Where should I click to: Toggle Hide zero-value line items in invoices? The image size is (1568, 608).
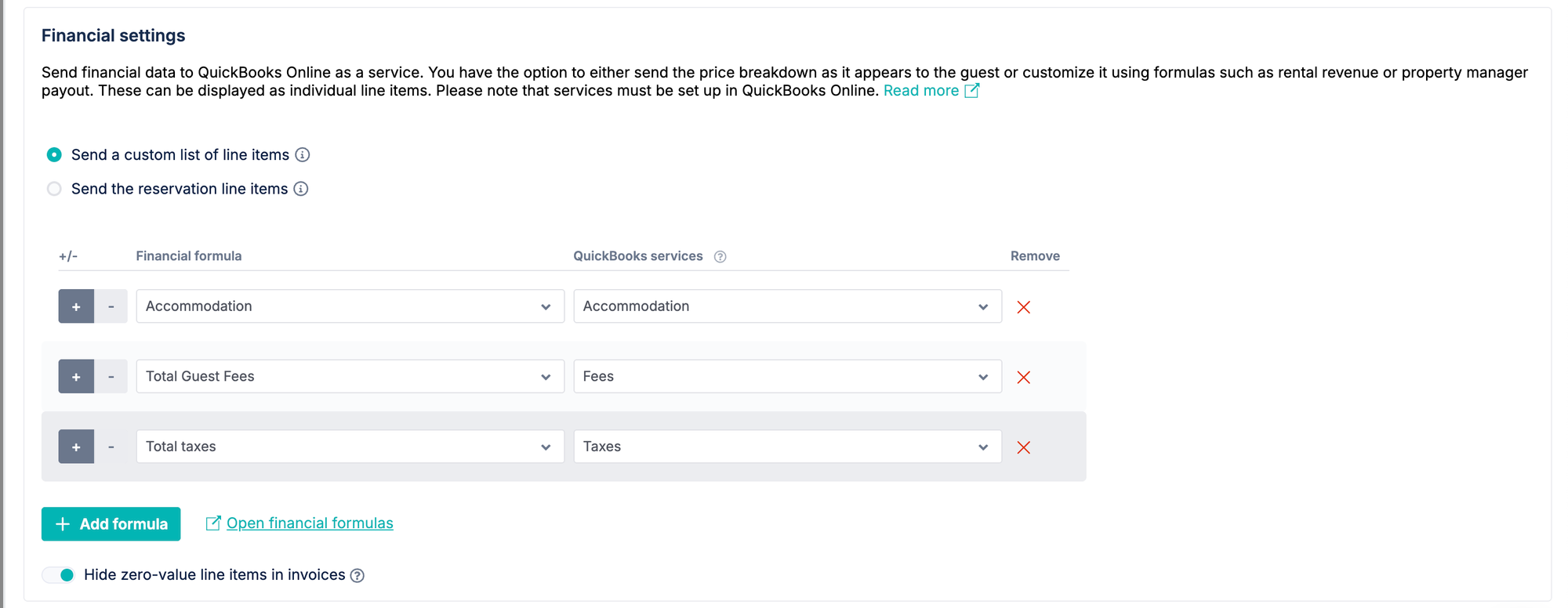tap(59, 575)
